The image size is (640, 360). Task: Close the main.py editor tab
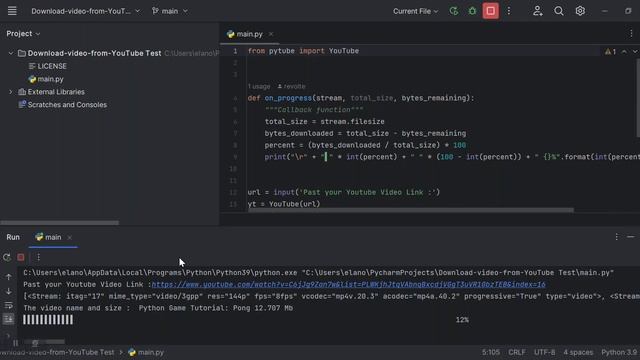point(271,34)
